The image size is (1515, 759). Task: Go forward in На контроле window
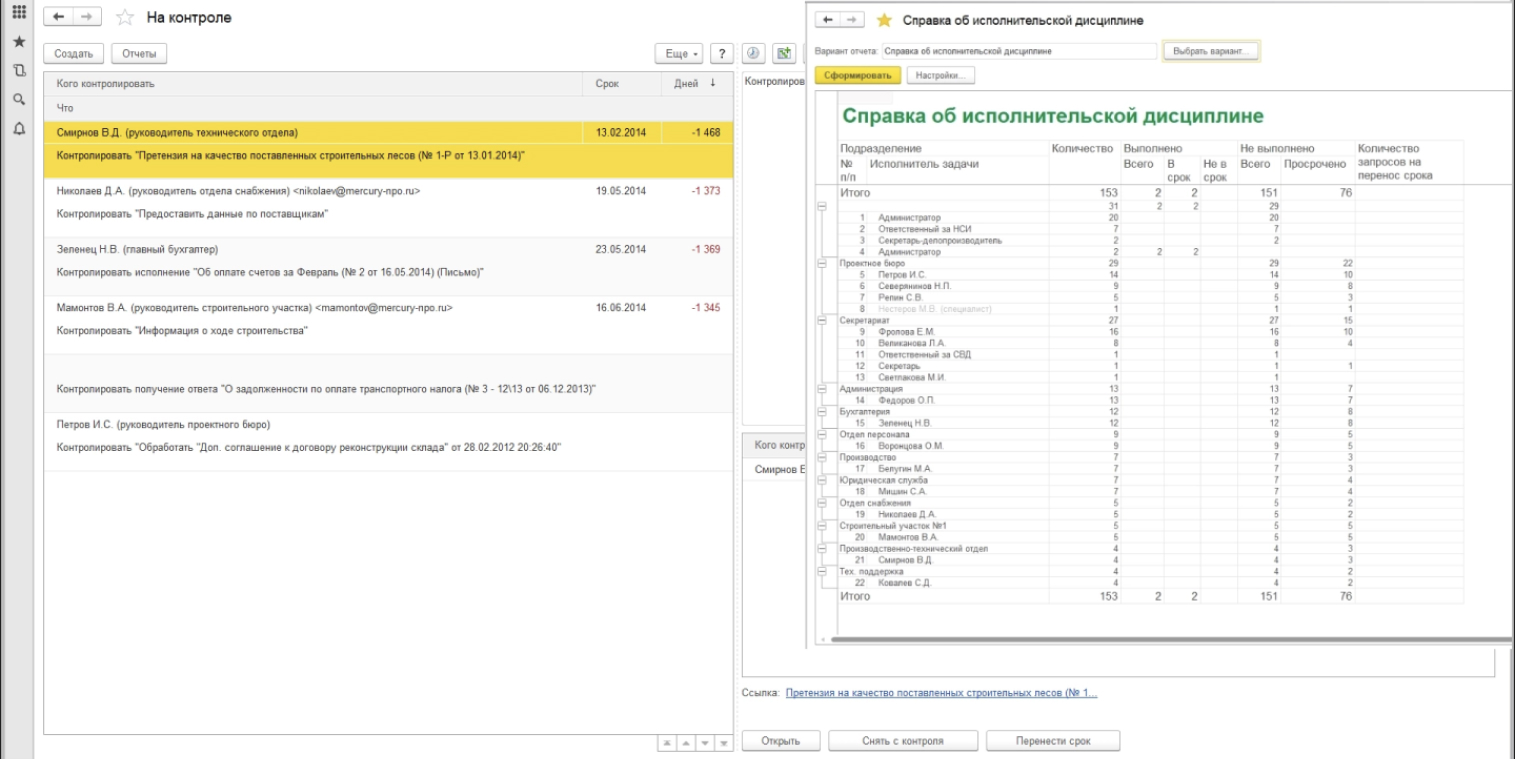pyautogui.click(x=86, y=18)
